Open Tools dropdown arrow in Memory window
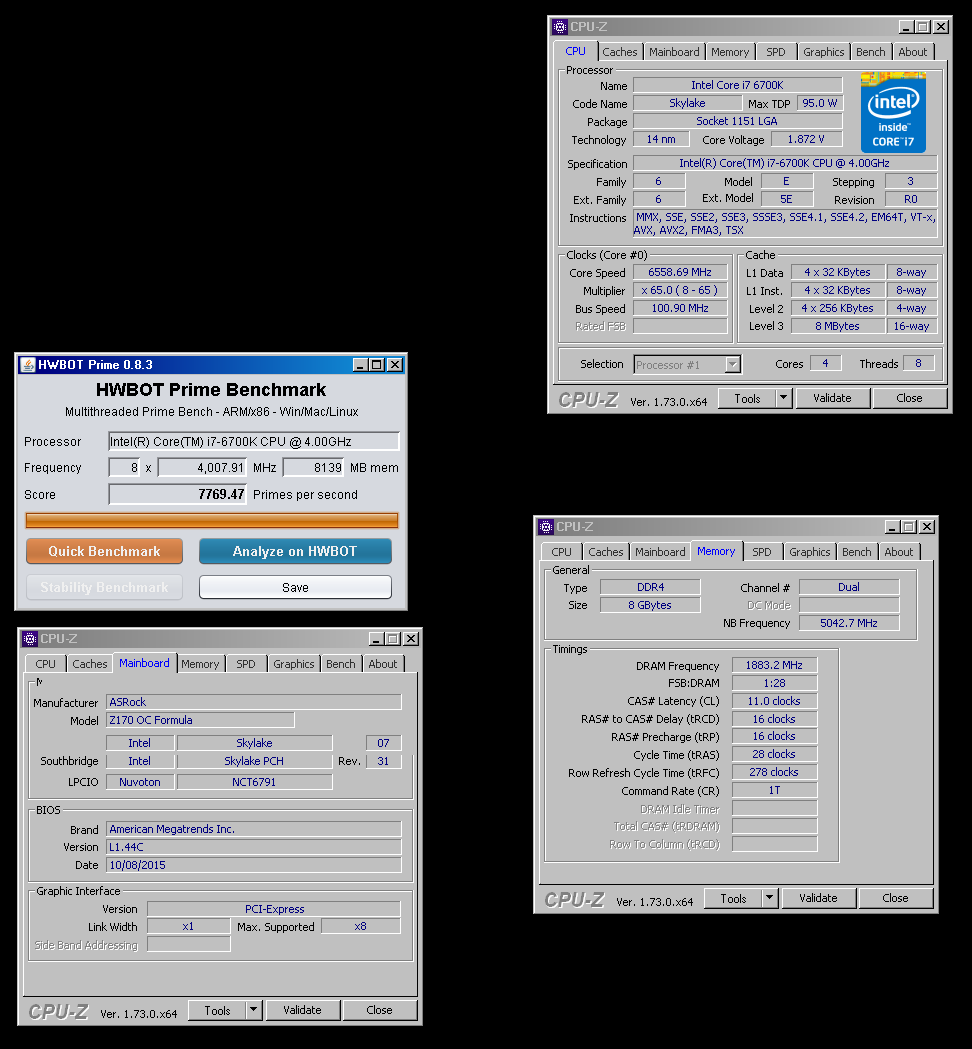The height and width of the screenshot is (1049, 972). click(x=769, y=898)
